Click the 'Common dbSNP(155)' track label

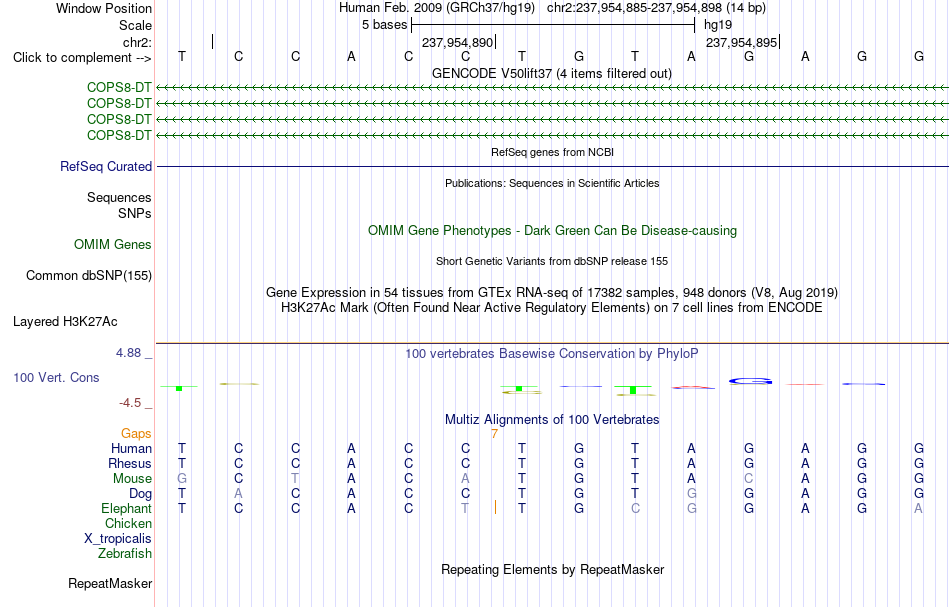(88, 276)
